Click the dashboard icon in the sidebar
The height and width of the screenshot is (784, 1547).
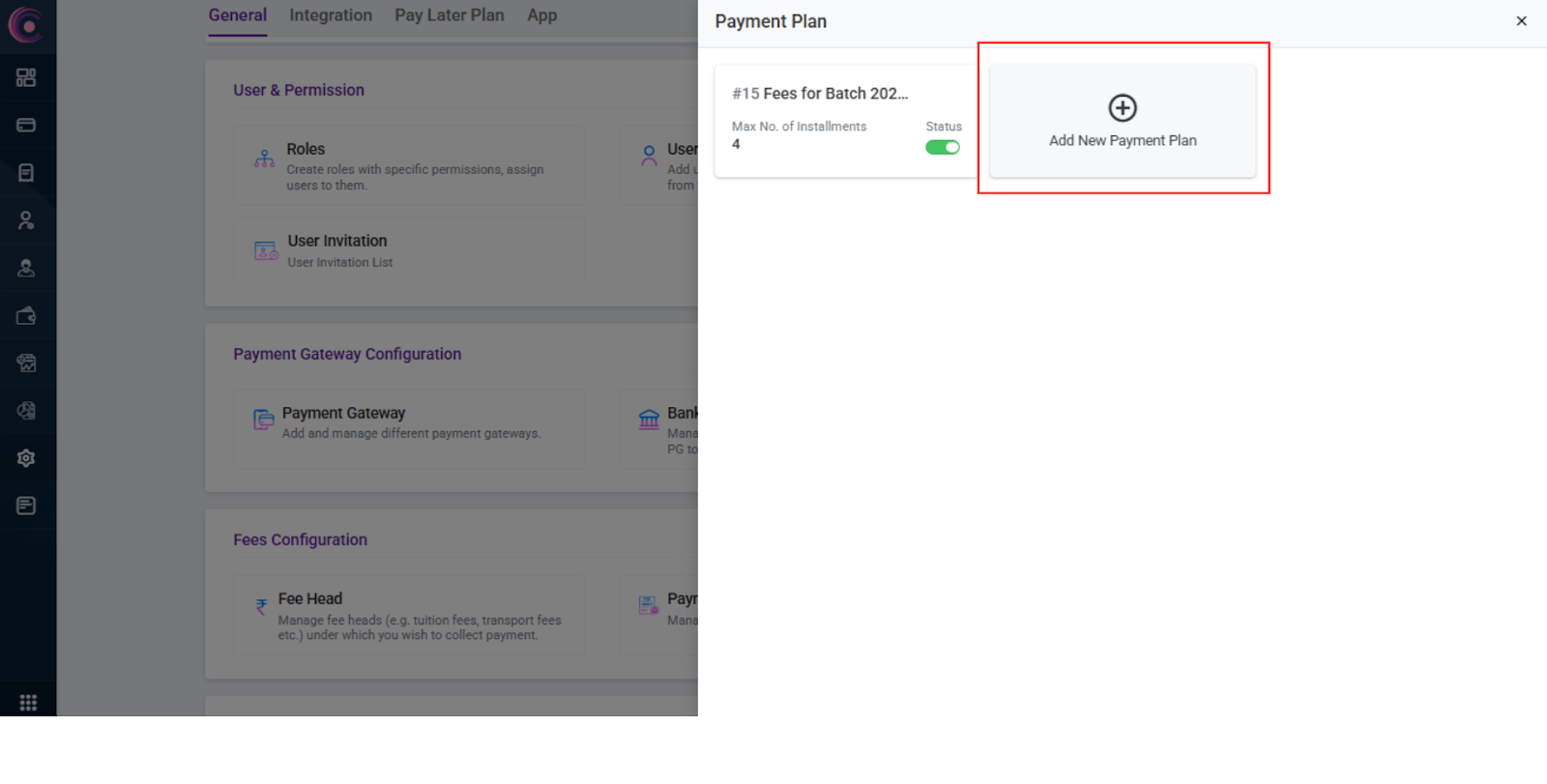(x=26, y=77)
